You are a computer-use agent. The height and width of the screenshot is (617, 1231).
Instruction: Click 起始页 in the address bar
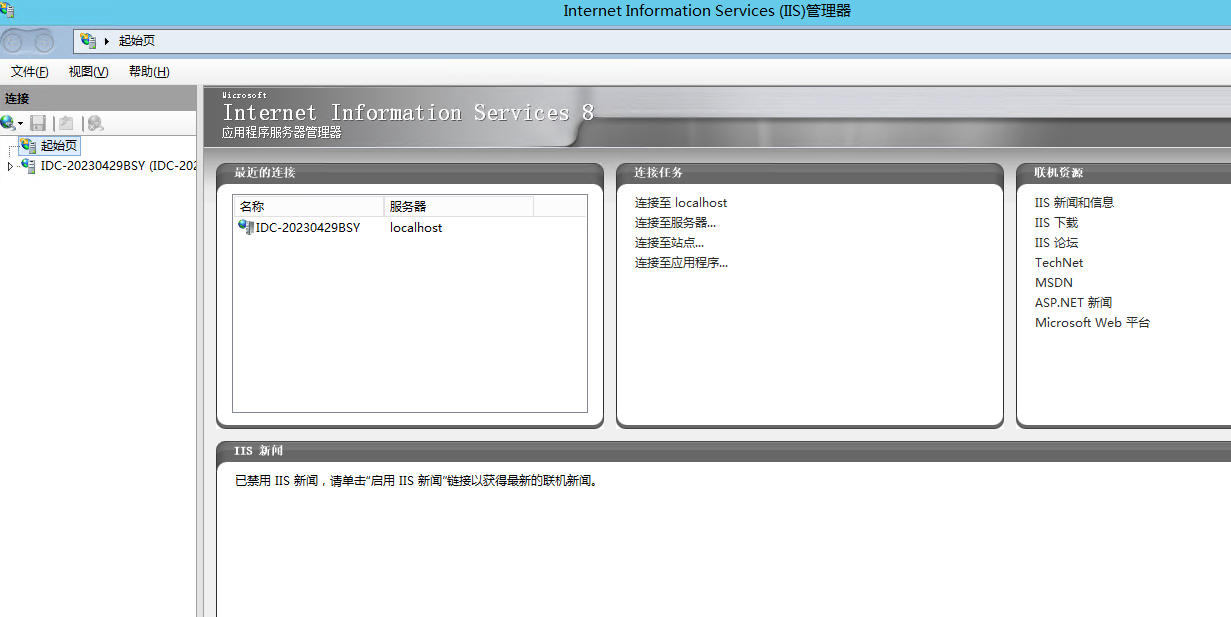137,41
